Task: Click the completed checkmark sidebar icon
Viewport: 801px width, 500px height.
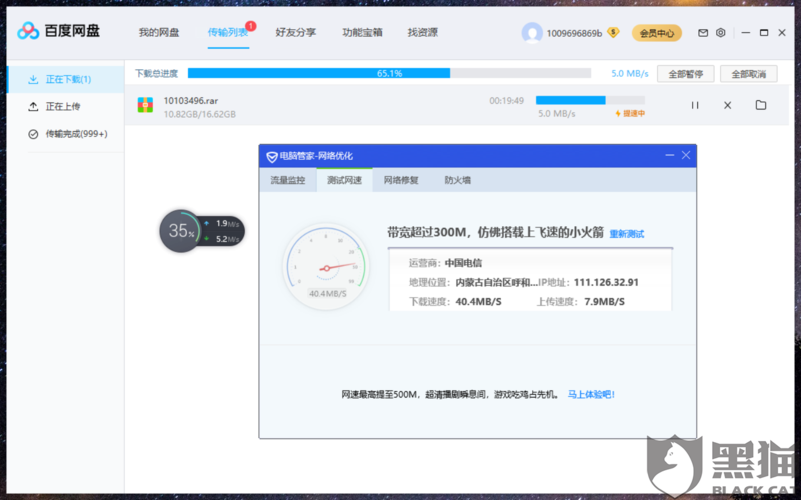Action: pos(33,134)
